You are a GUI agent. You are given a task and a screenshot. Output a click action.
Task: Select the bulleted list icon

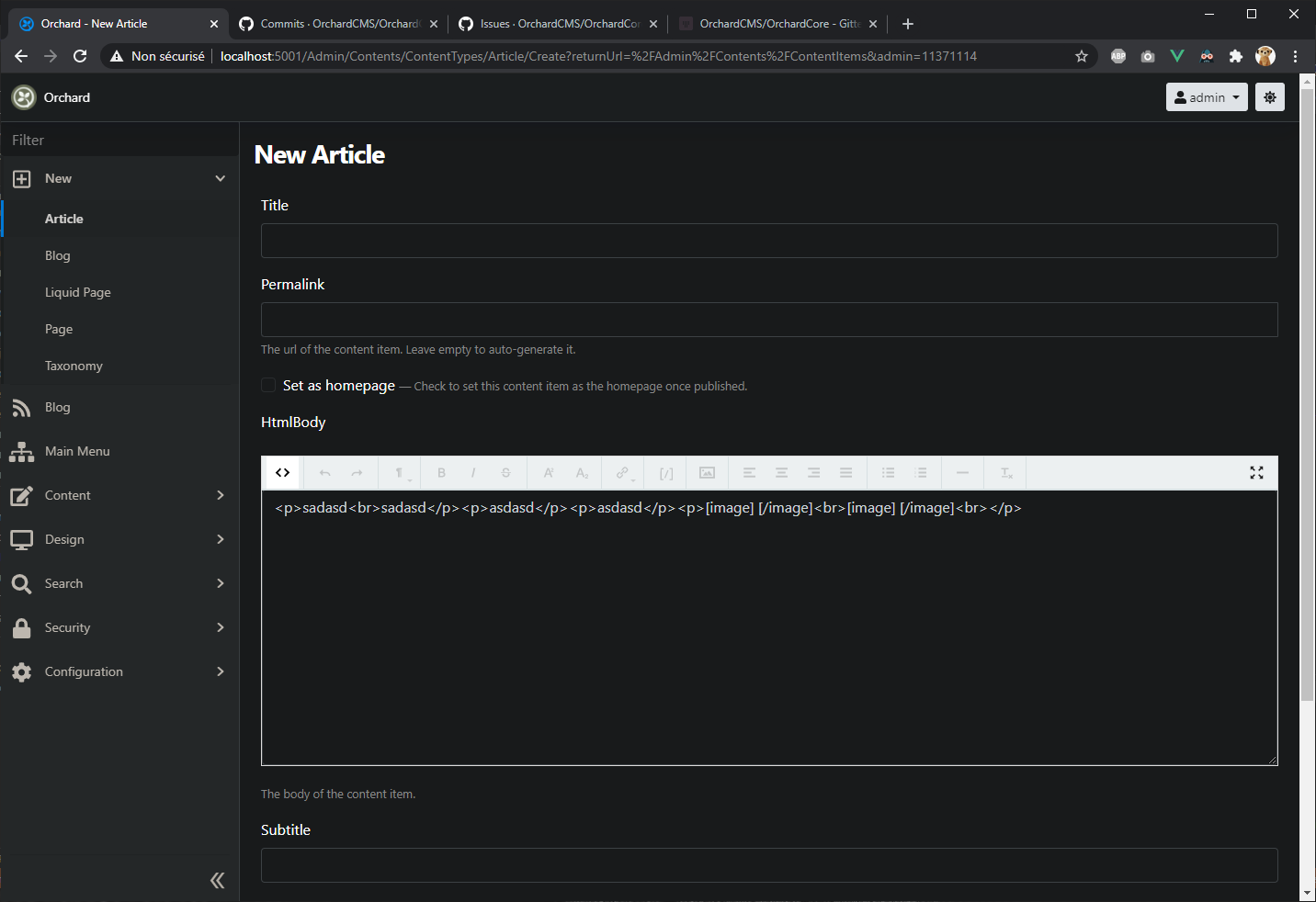coord(888,472)
